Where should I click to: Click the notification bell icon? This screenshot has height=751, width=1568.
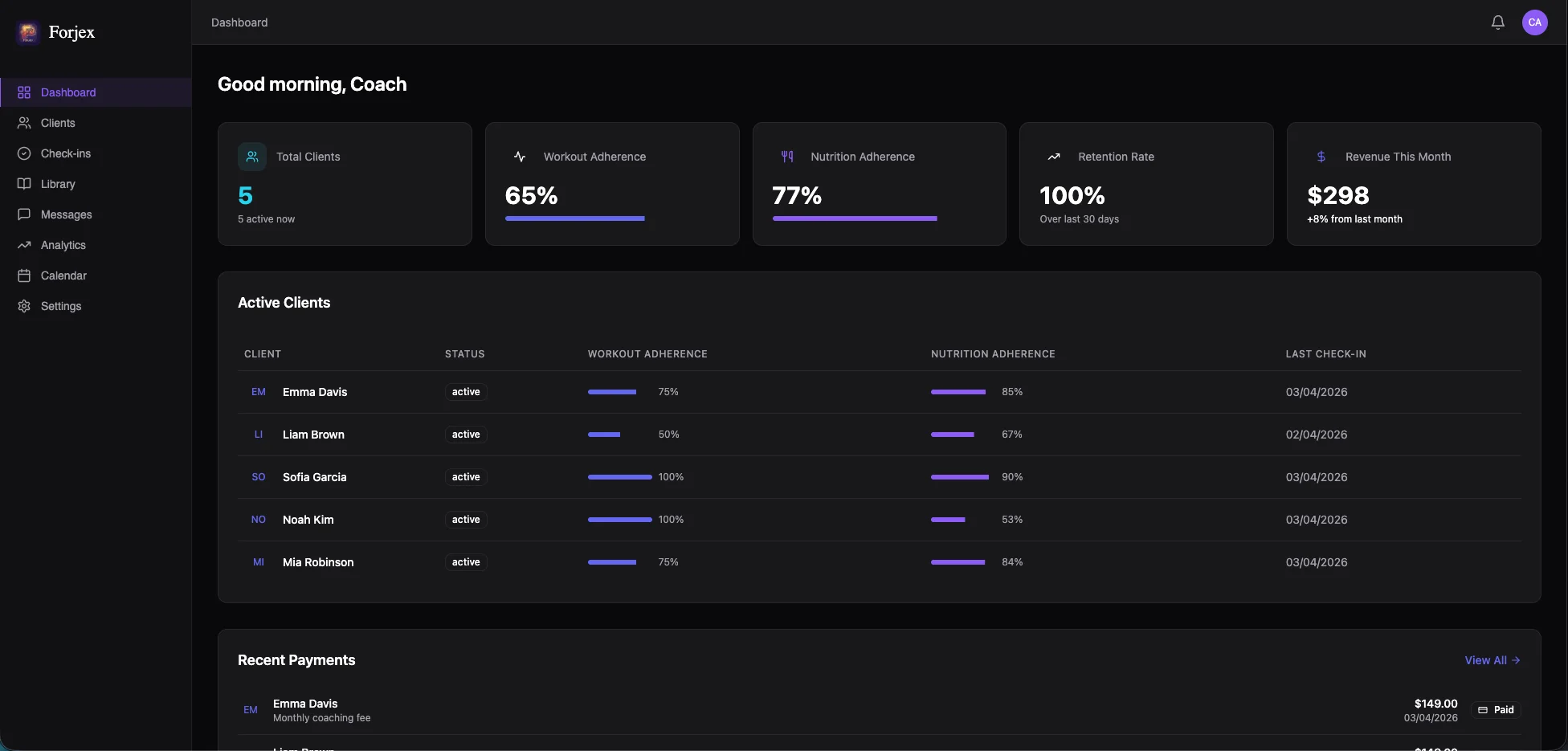pyautogui.click(x=1497, y=22)
